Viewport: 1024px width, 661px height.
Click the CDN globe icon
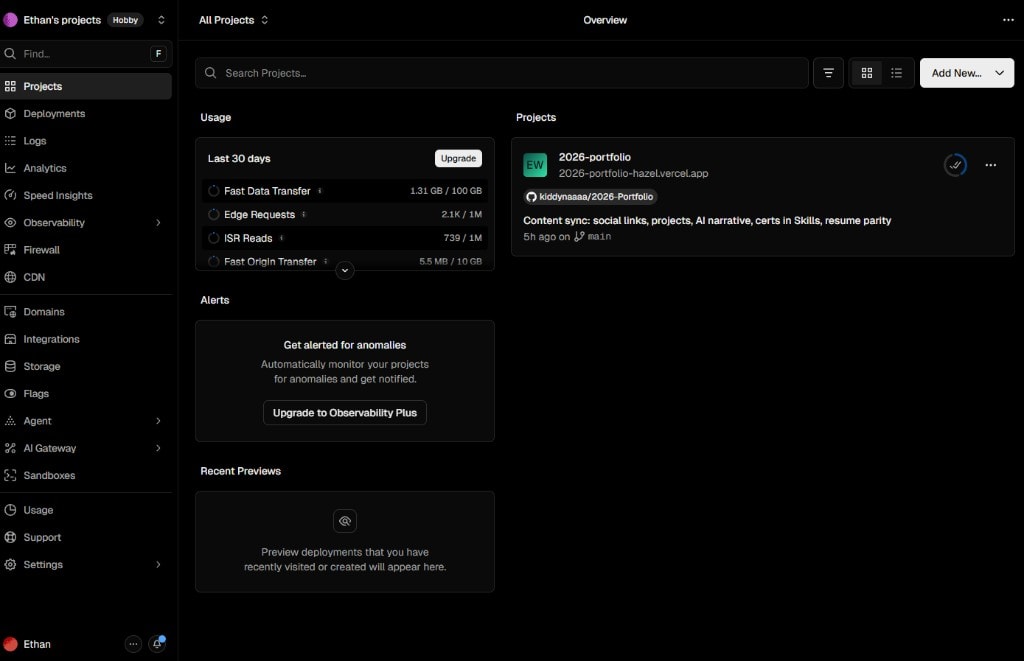tap(10, 278)
